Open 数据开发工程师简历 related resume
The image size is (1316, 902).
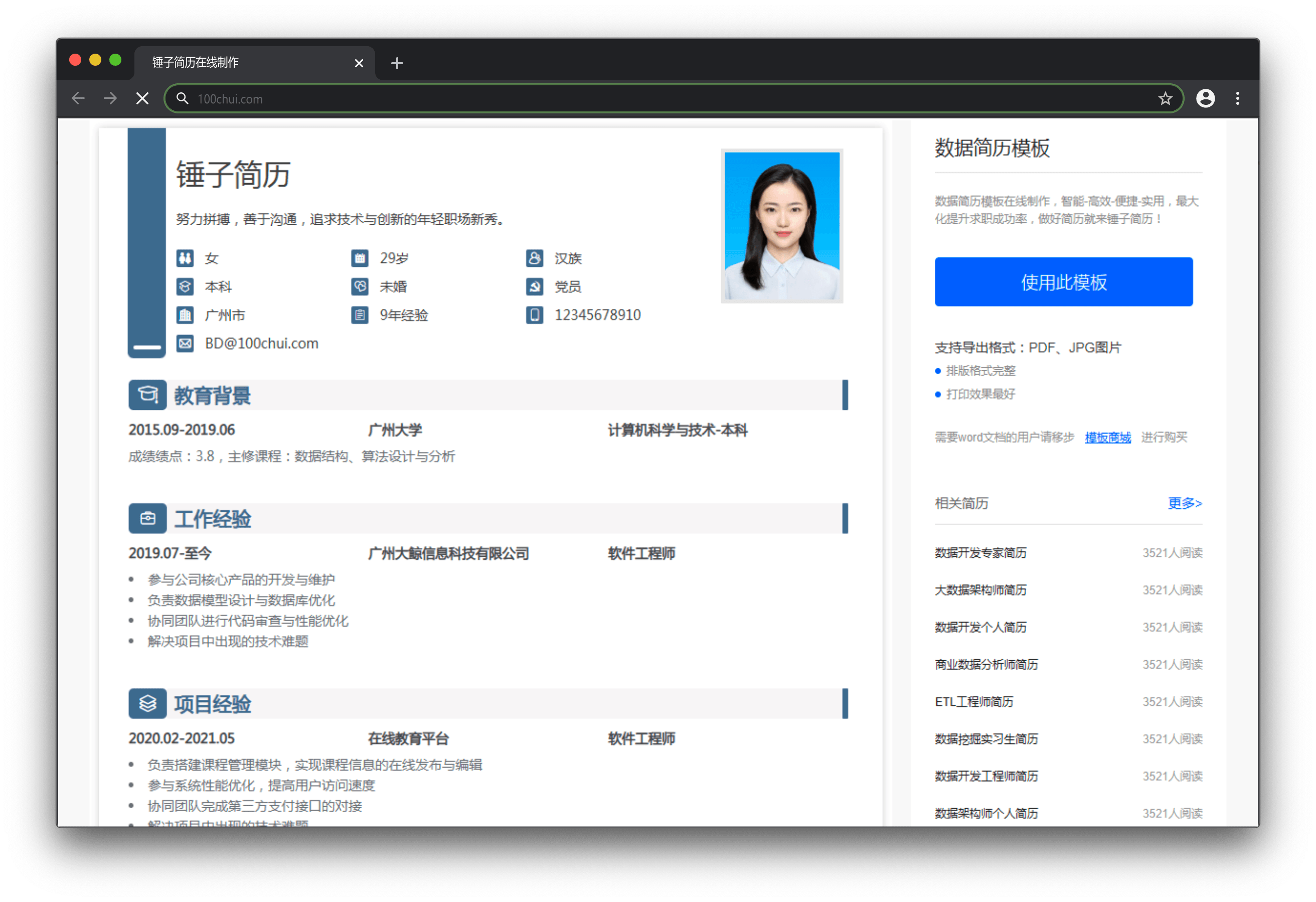pyautogui.click(x=986, y=776)
